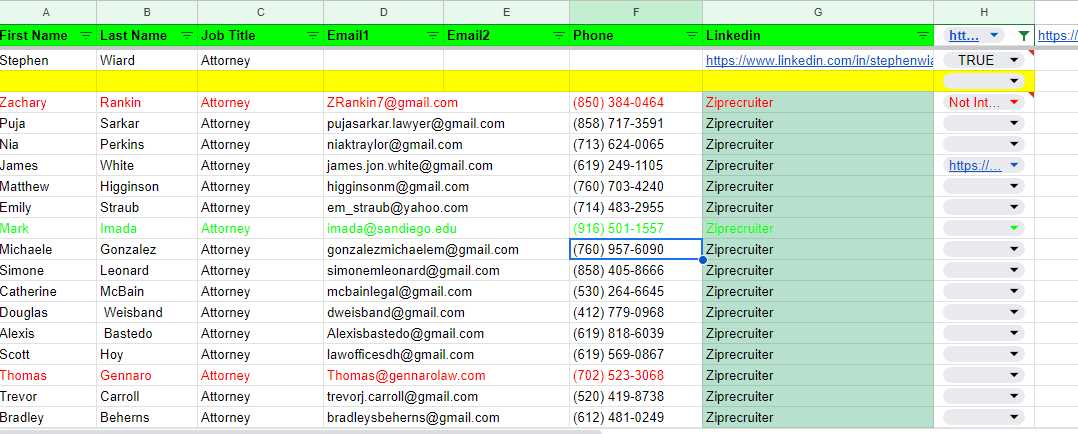The image size is (1078, 434).
Task: Open the active green filter in column H
Action: click(1023, 35)
